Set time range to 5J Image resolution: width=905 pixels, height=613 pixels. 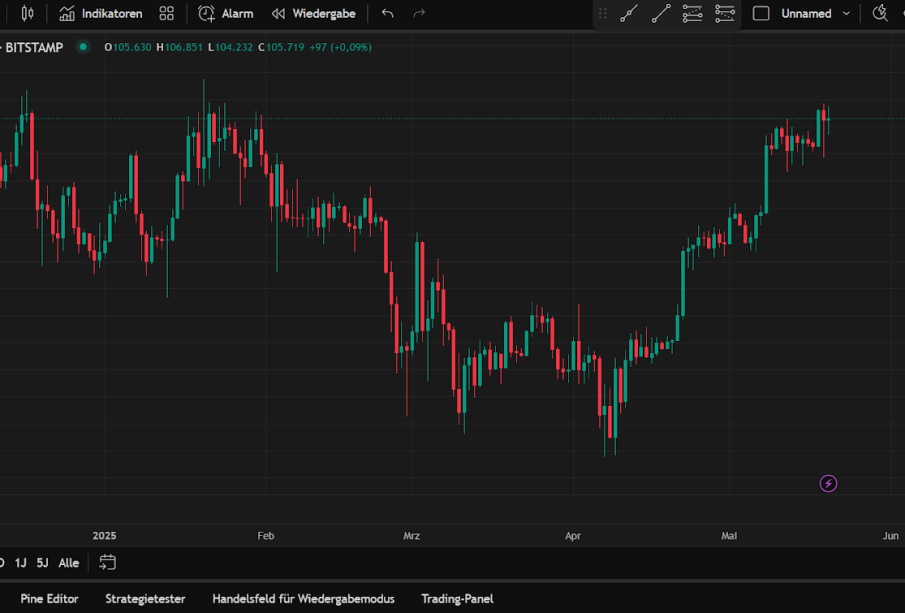[x=42, y=563]
